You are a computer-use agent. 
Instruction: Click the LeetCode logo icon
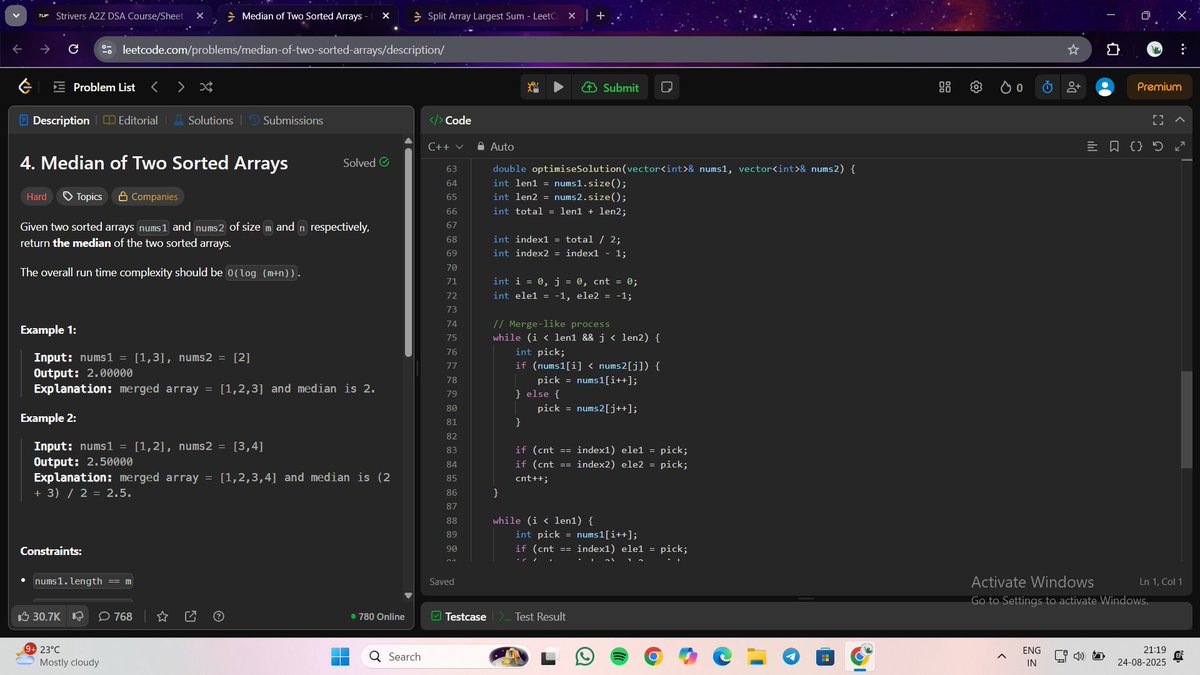pyautogui.click(x=24, y=87)
